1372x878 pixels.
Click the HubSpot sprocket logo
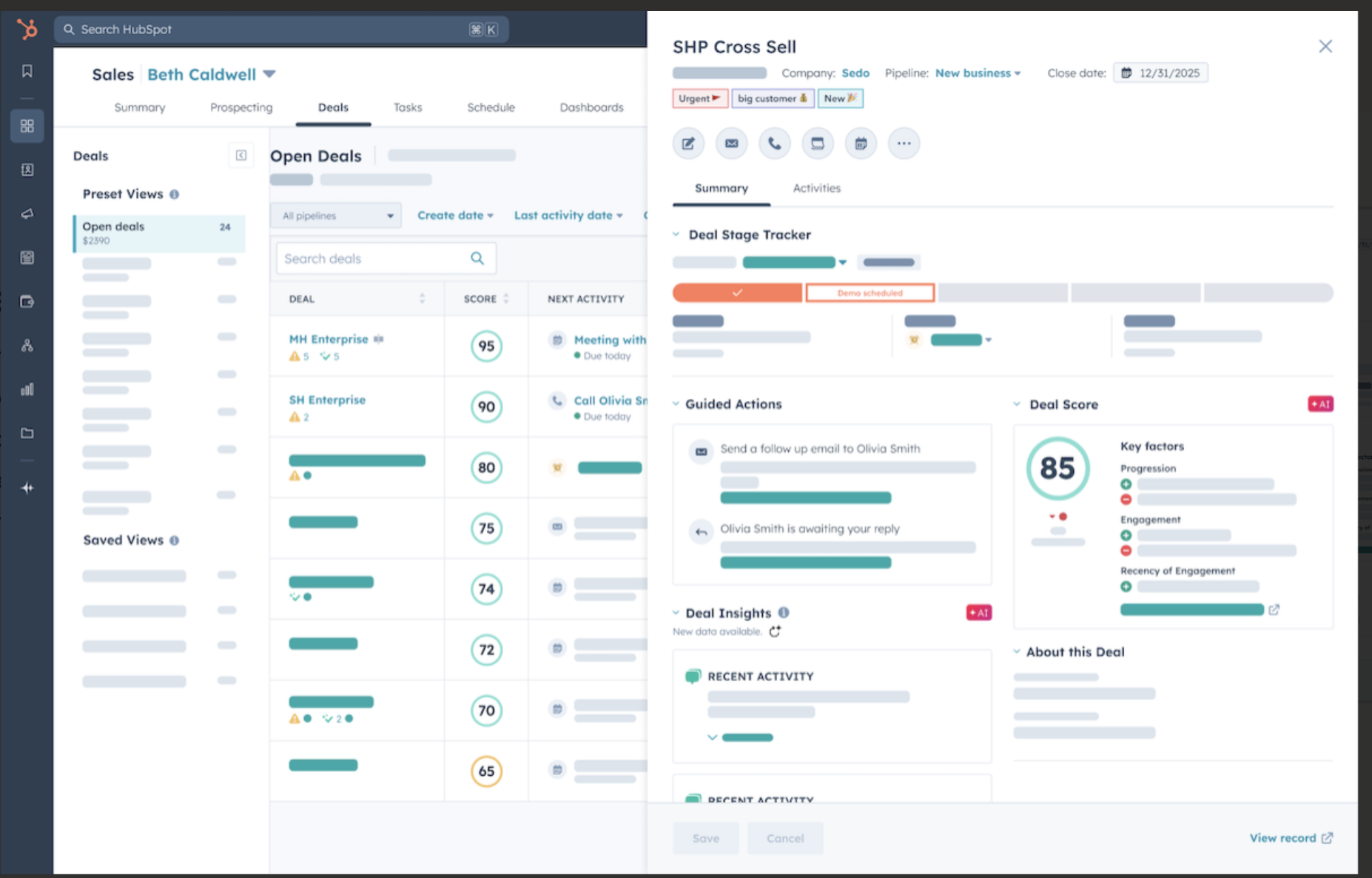[x=27, y=30]
